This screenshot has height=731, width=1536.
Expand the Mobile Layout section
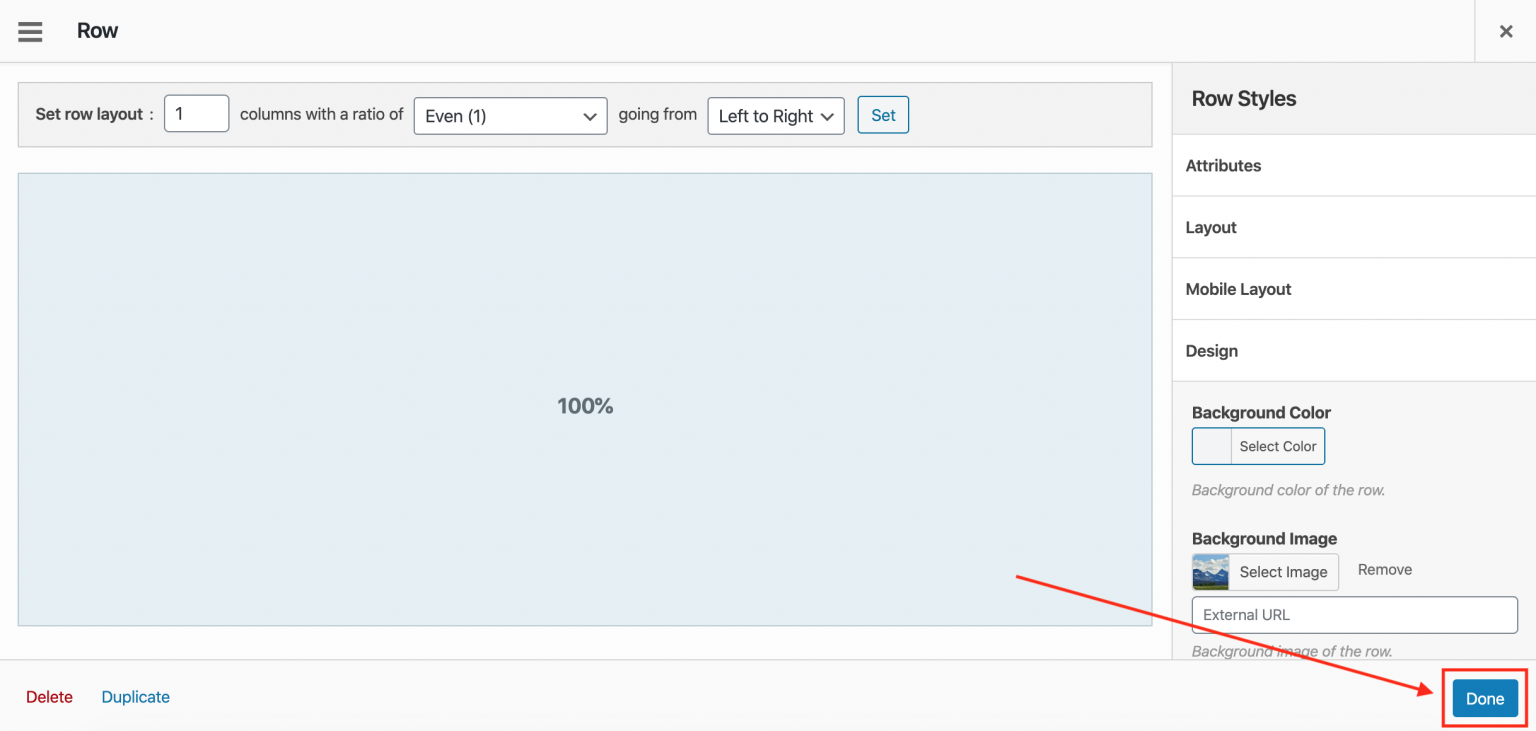point(1354,290)
